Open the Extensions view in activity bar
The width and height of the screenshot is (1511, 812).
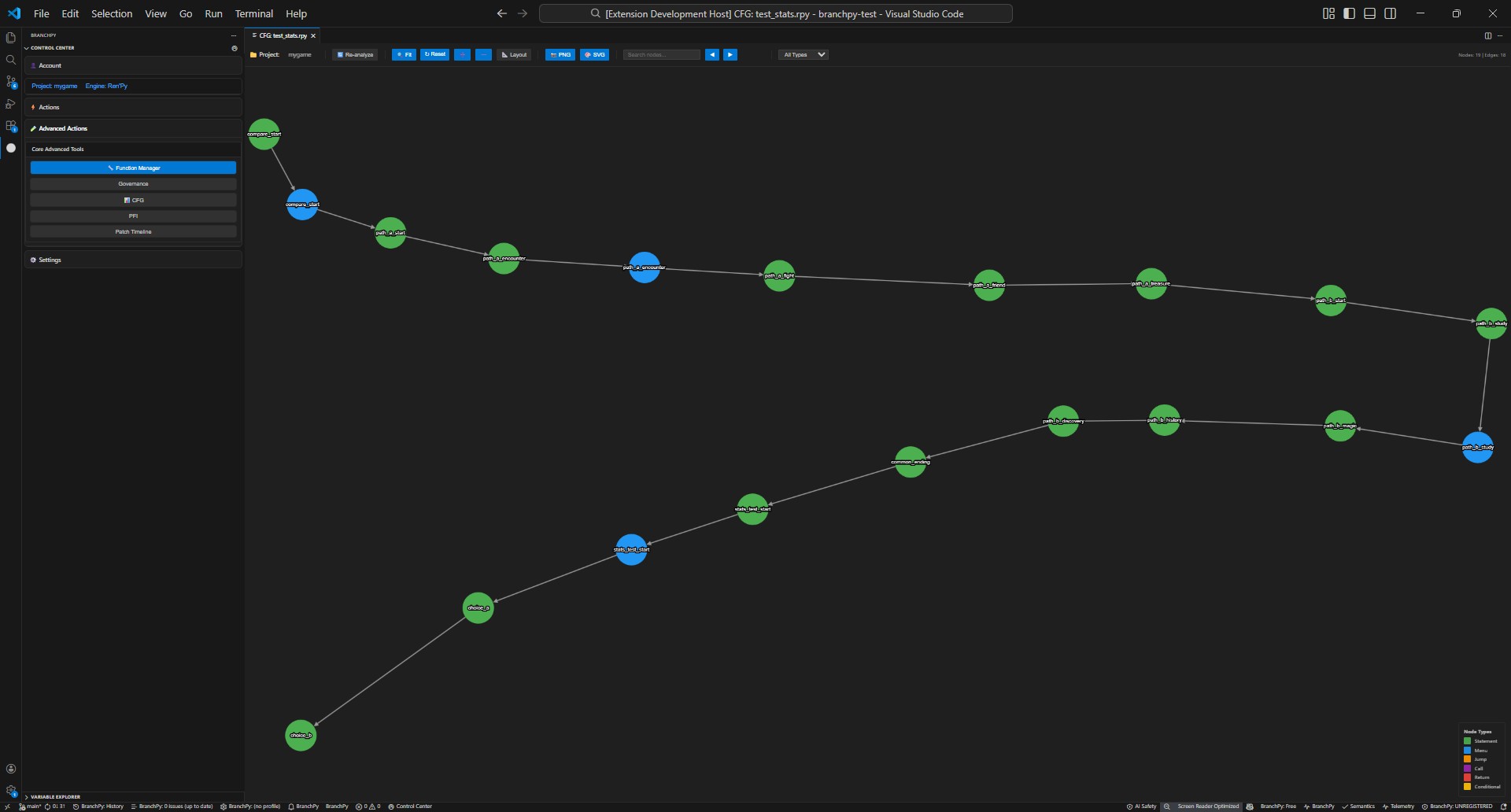point(11,126)
